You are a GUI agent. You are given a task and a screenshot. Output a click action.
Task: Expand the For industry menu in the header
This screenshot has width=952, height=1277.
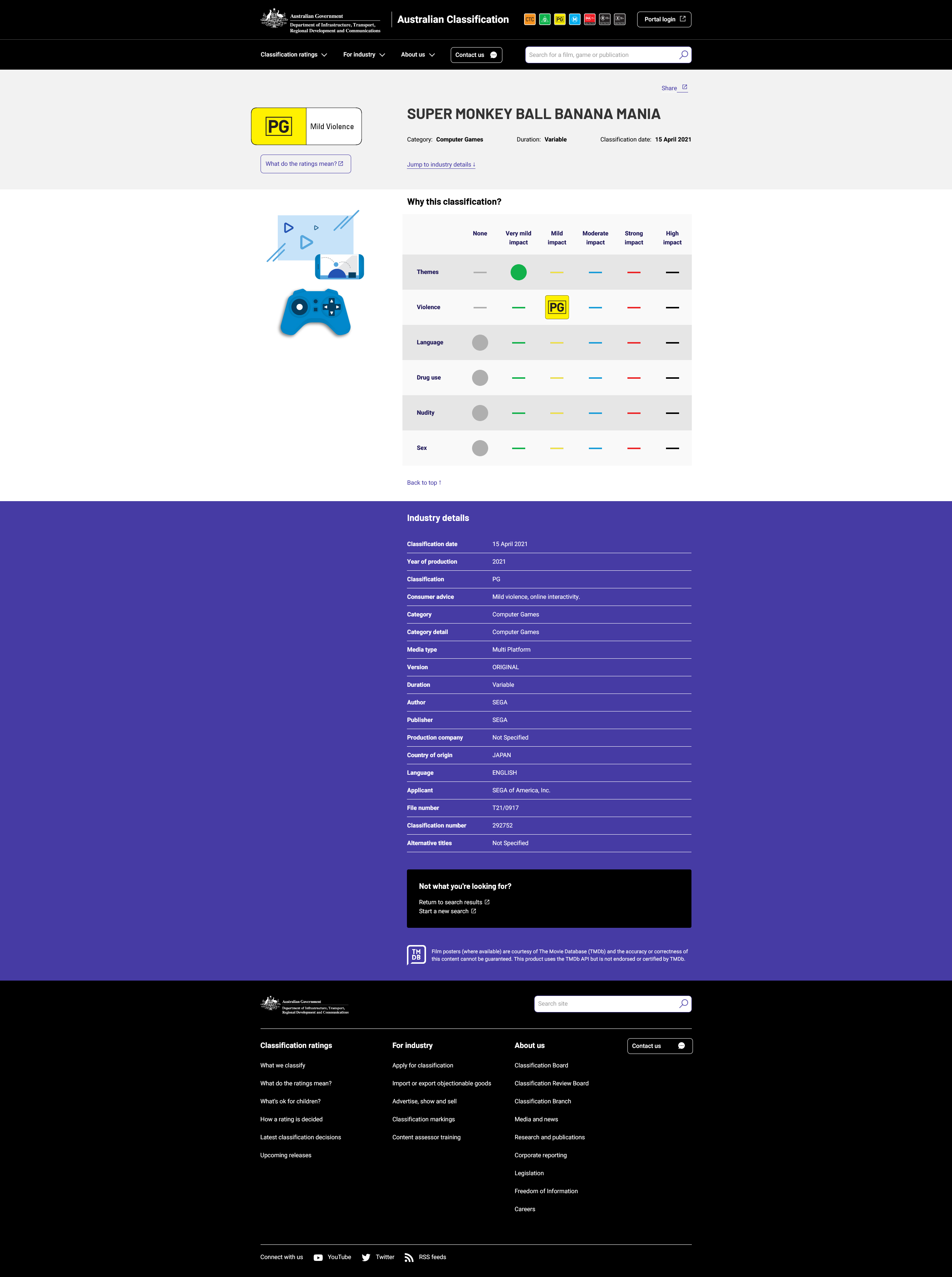click(364, 55)
